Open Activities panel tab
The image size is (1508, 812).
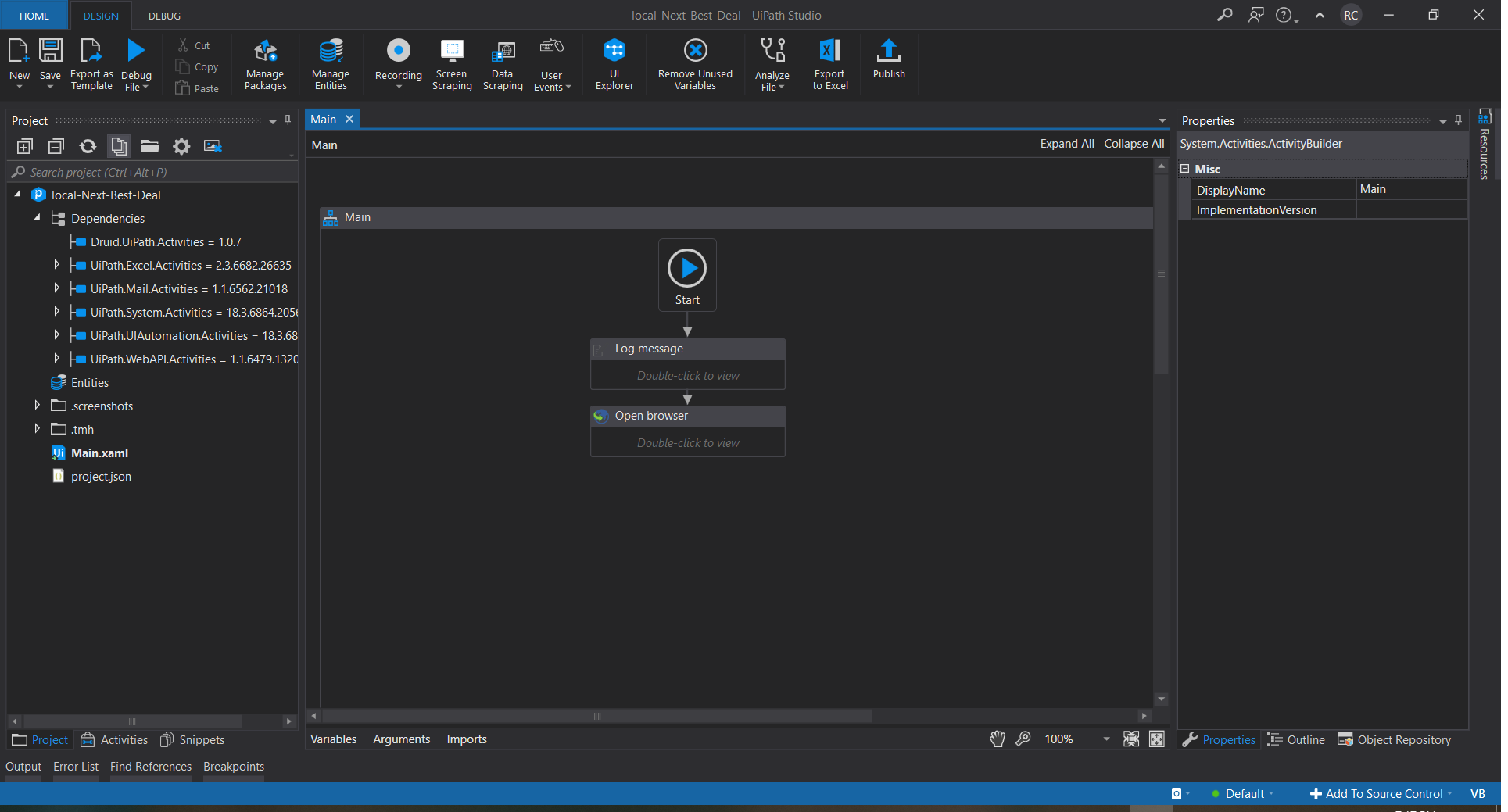point(114,740)
